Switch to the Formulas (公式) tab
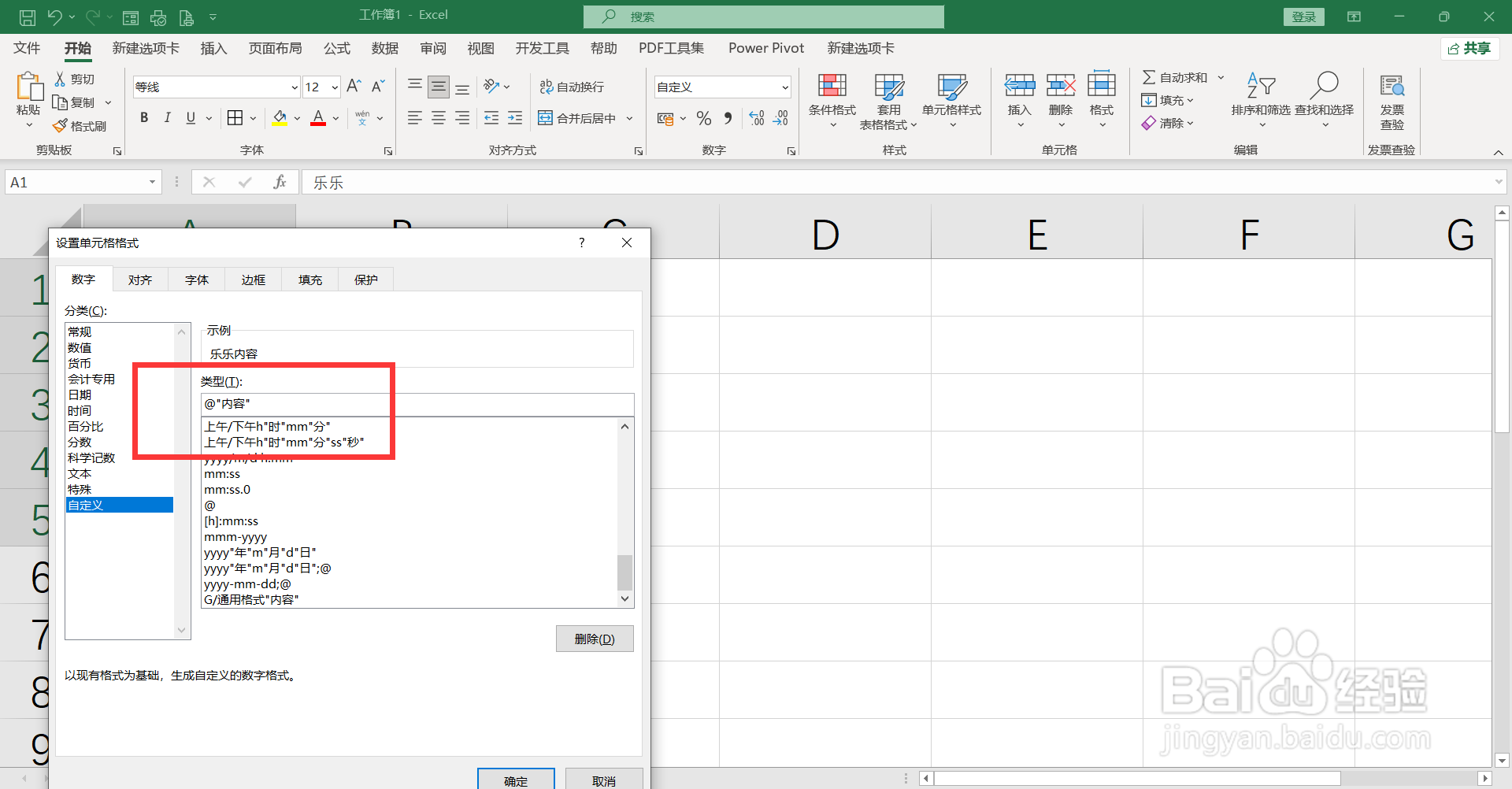The height and width of the screenshot is (789, 1512). (x=337, y=49)
